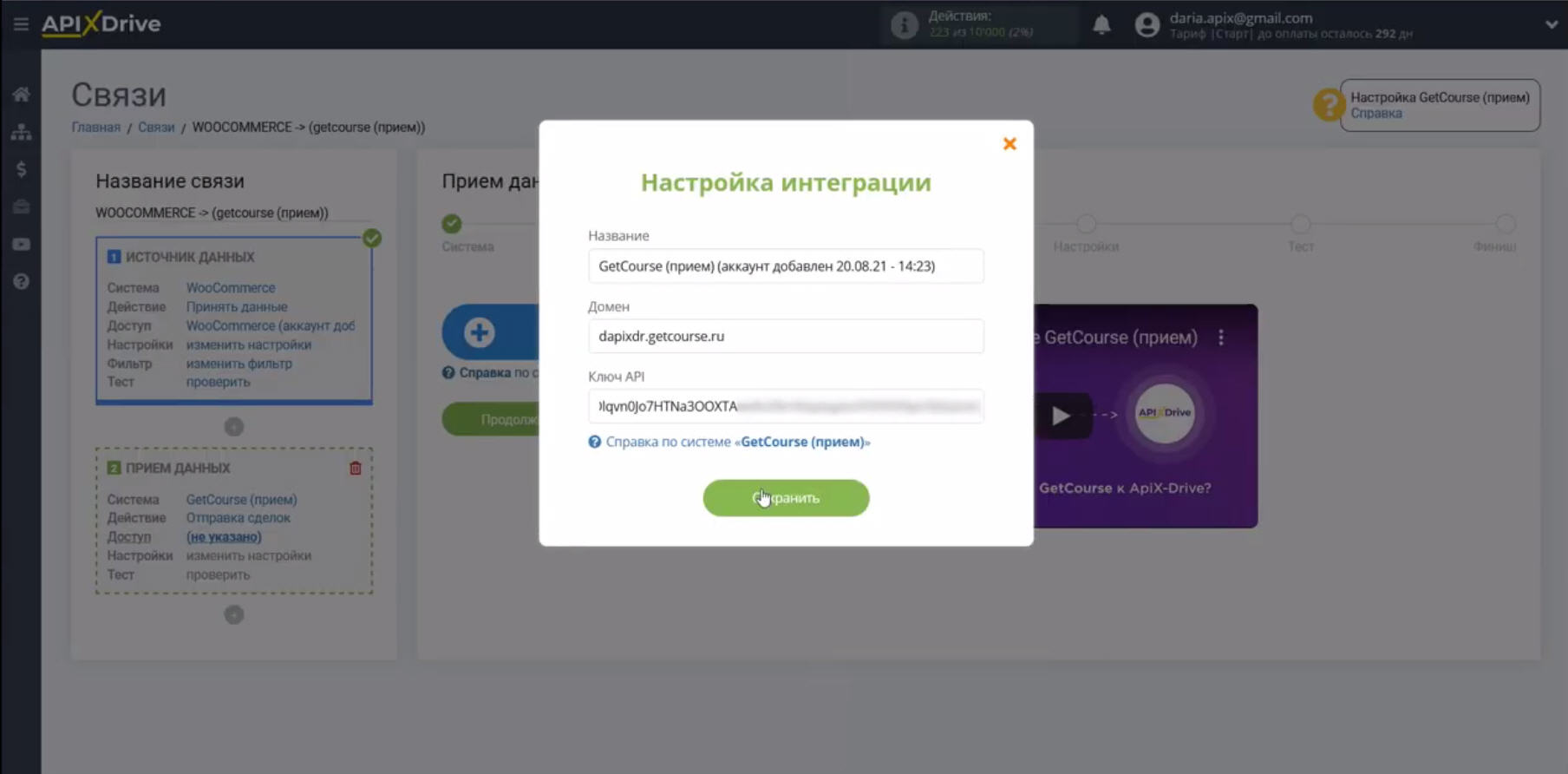Open the WooCommerce system link
The image size is (1568, 774).
click(x=231, y=287)
